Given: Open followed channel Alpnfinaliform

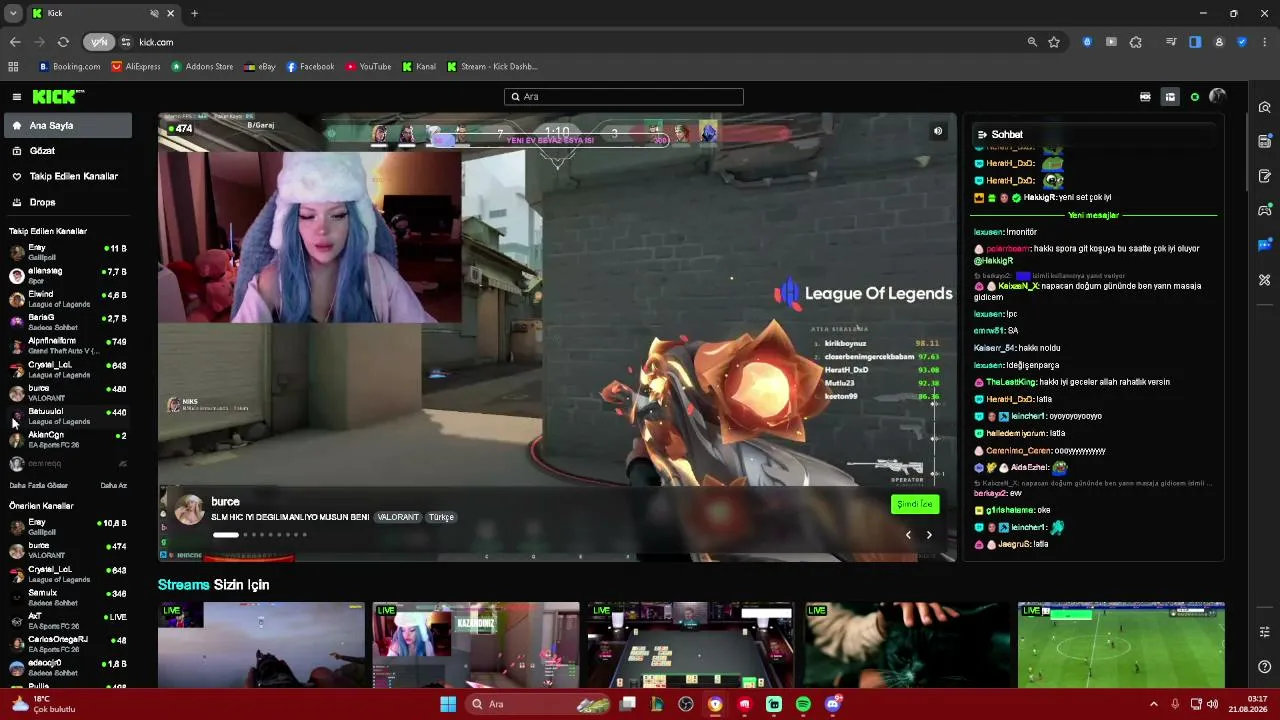Looking at the screenshot, I should 67,346.
